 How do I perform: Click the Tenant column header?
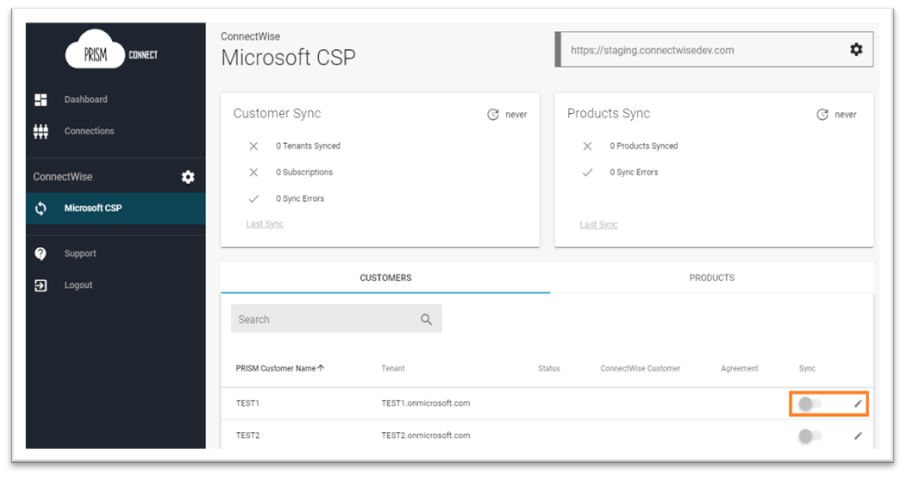(393, 368)
